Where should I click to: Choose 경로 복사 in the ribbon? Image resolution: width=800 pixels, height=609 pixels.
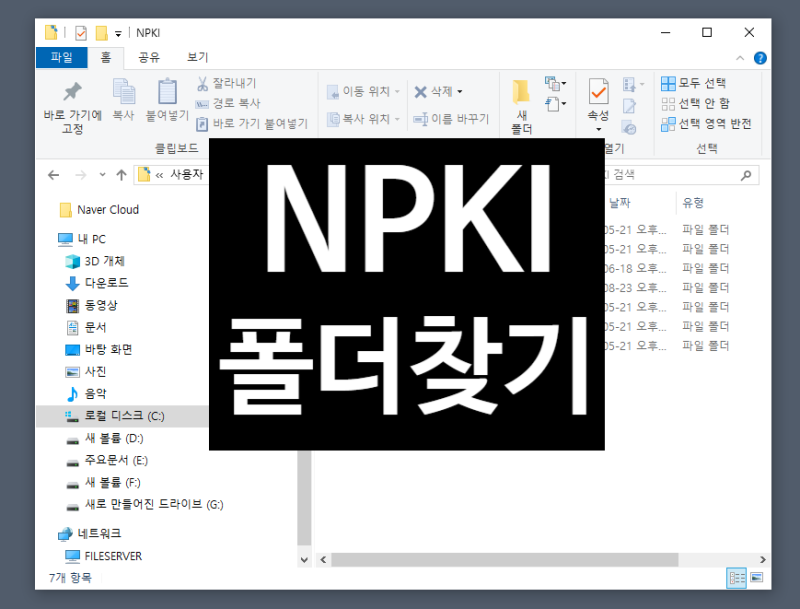228,104
